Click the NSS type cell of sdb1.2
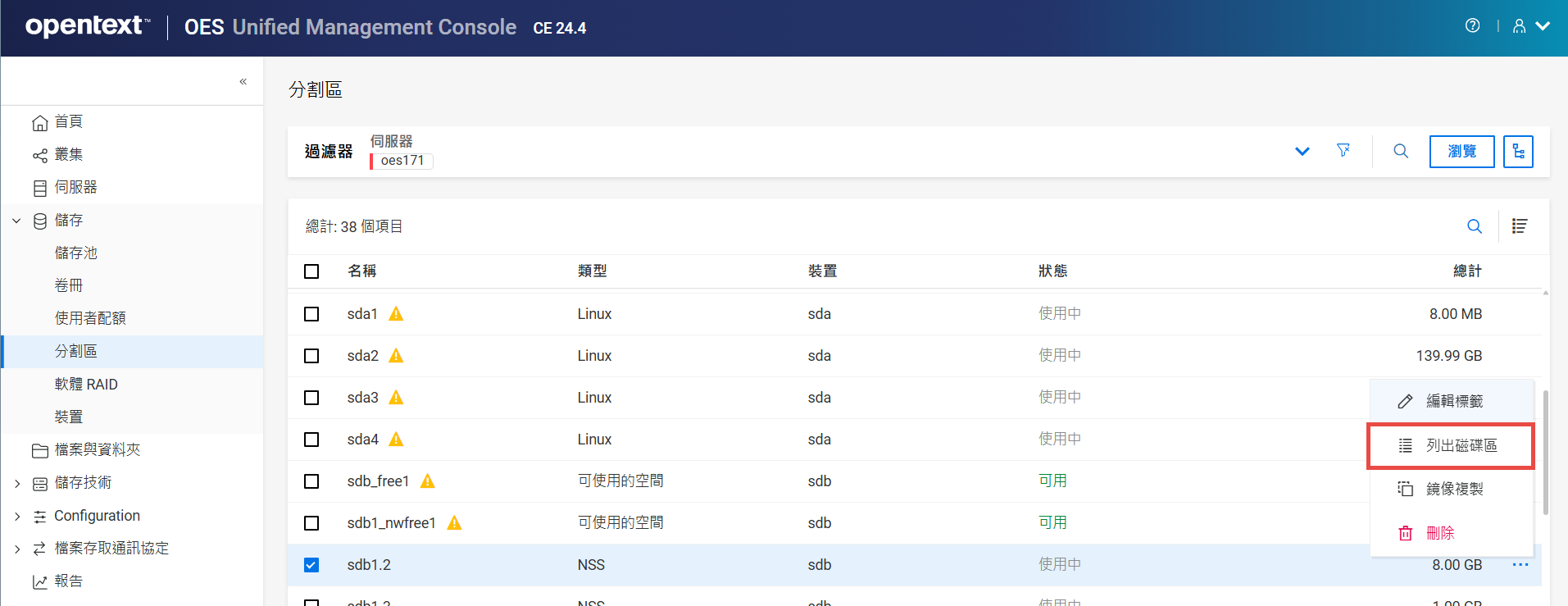1568x606 pixels. point(591,565)
